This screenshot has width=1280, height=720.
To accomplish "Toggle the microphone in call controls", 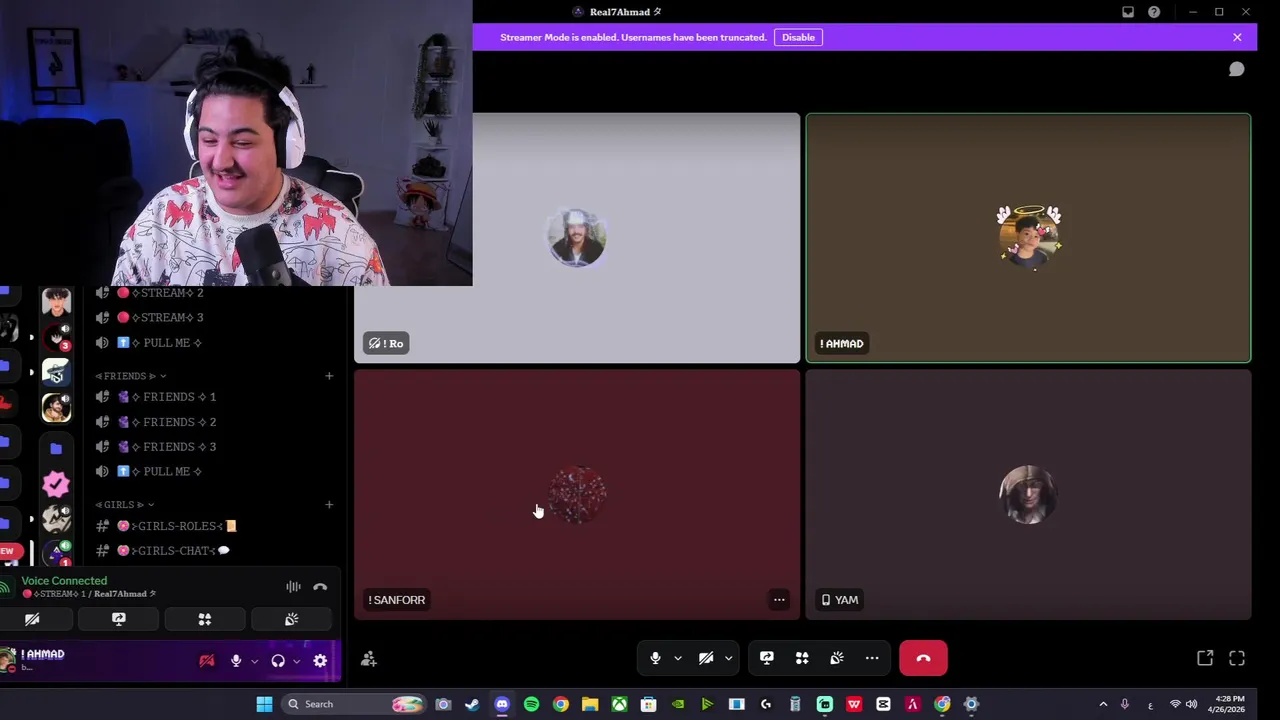I will click(655, 658).
